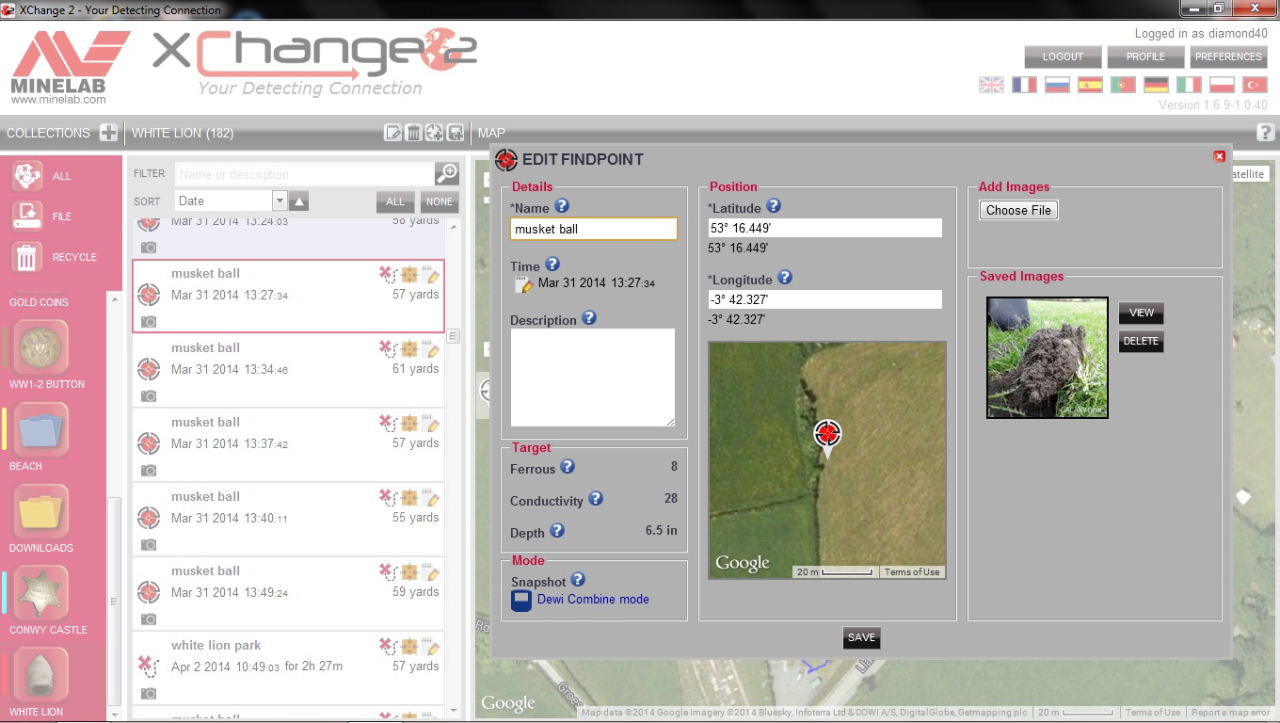Click camera icon on 13:37:42 musket ball
1280x723 pixels.
tap(148, 470)
